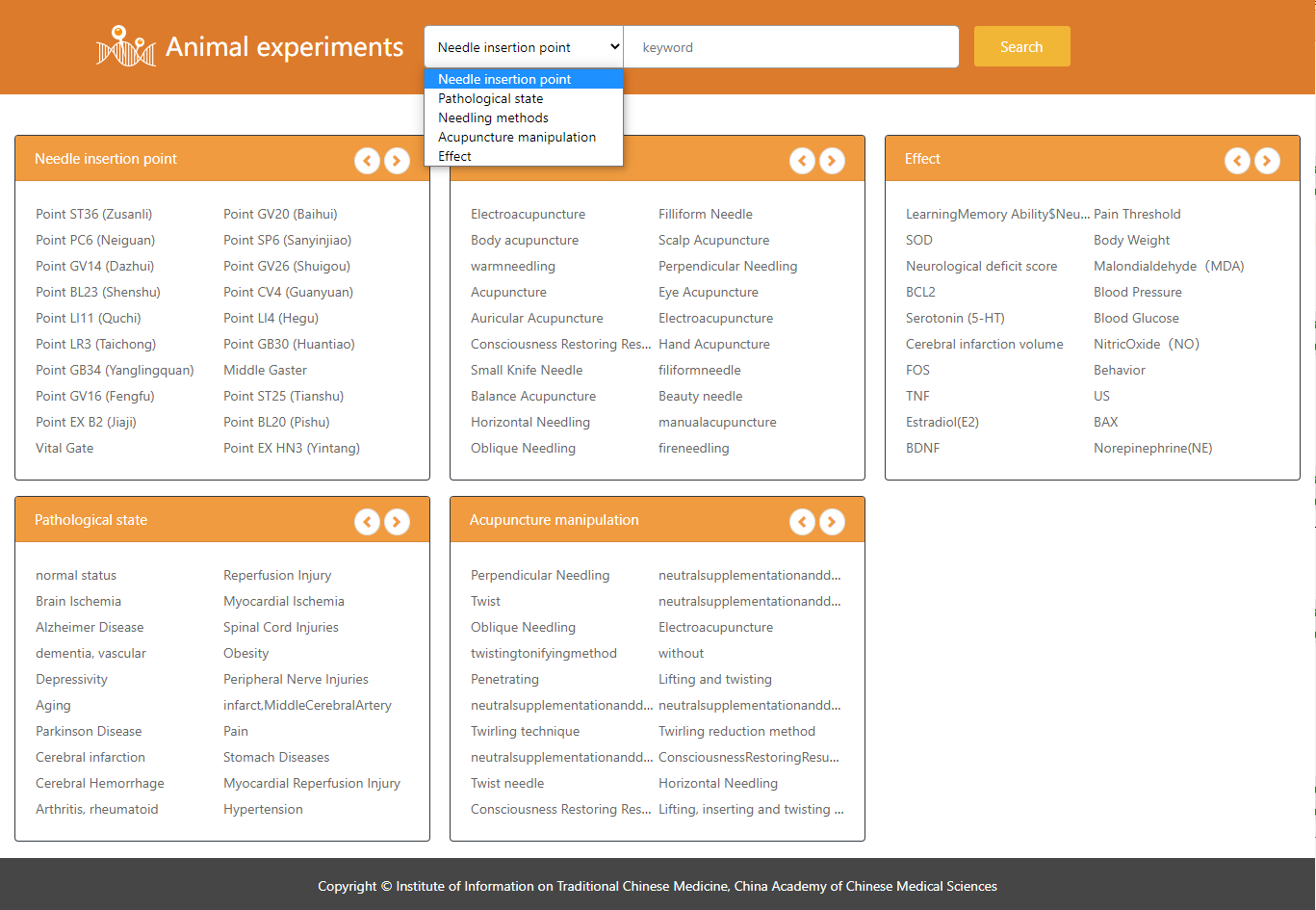The width and height of the screenshot is (1316, 910).
Task: Go back in Acupuncture manipulation panel
Action: point(802,522)
